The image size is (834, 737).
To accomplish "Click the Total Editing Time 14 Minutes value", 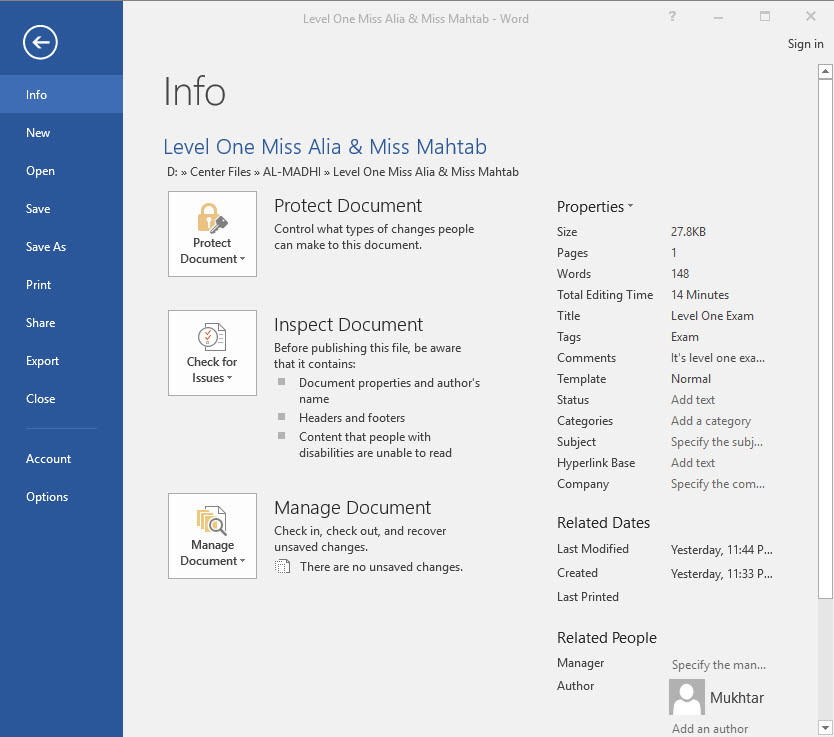I will 700,295.
